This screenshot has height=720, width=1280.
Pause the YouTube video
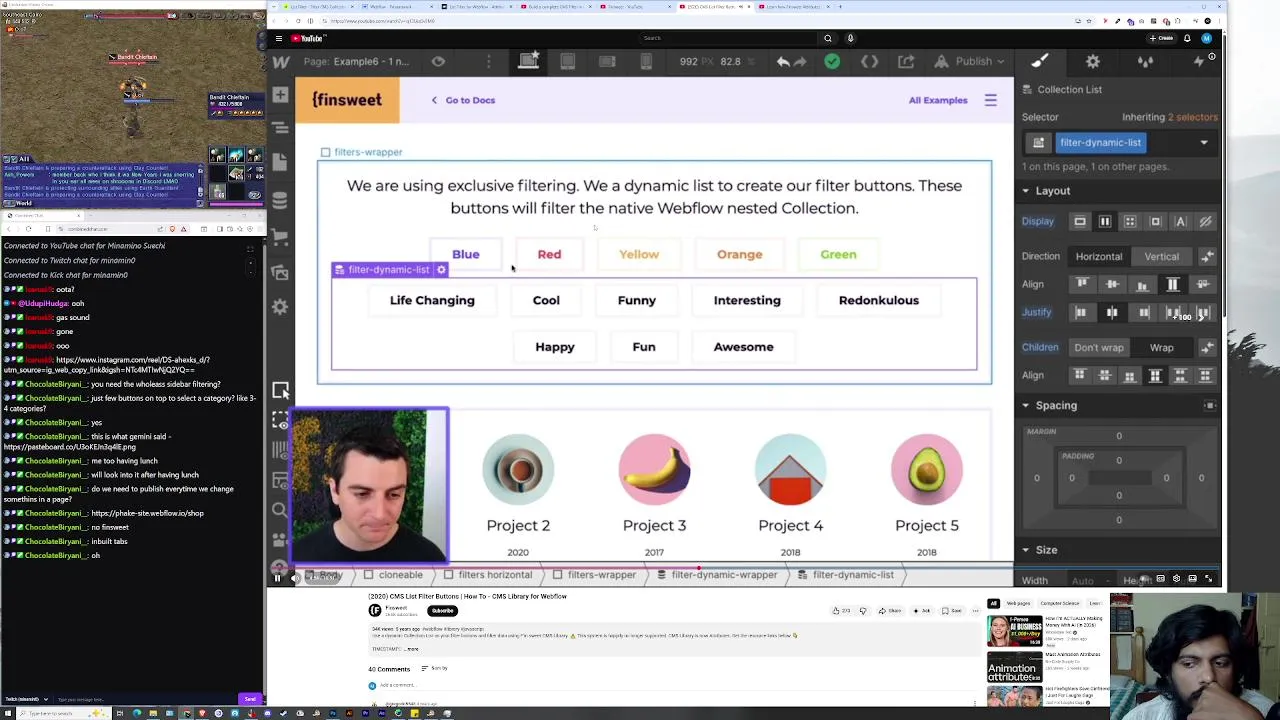(277, 578)
